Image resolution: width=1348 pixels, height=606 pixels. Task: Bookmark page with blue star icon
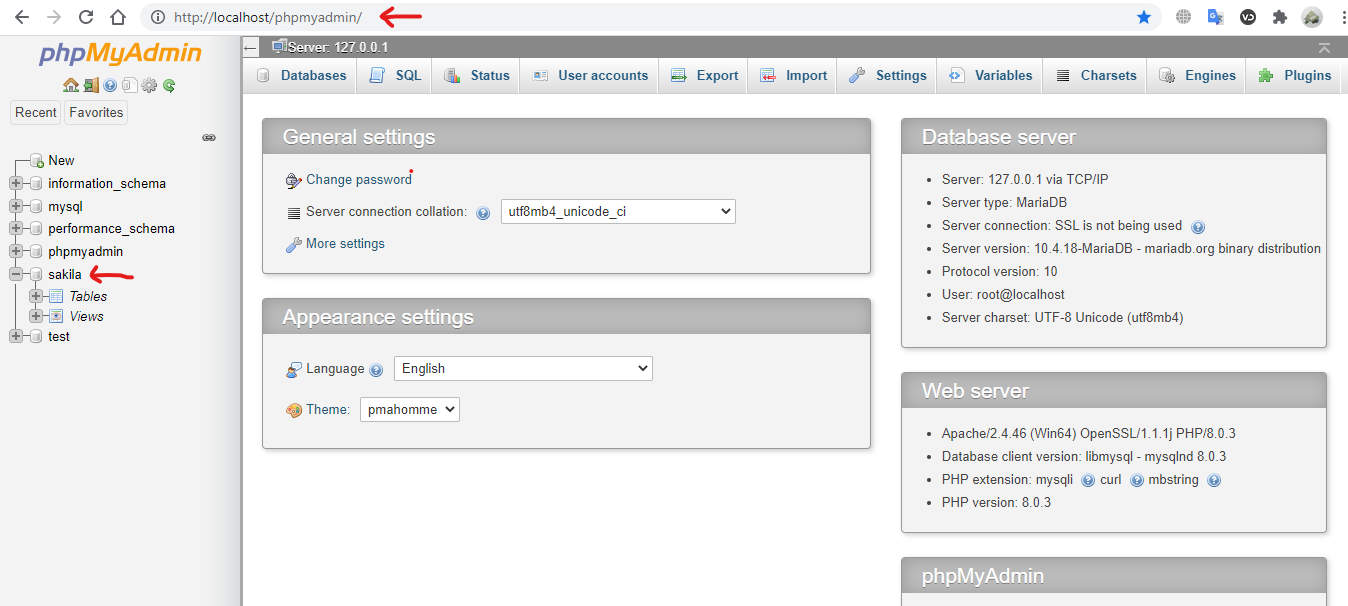1144,17
